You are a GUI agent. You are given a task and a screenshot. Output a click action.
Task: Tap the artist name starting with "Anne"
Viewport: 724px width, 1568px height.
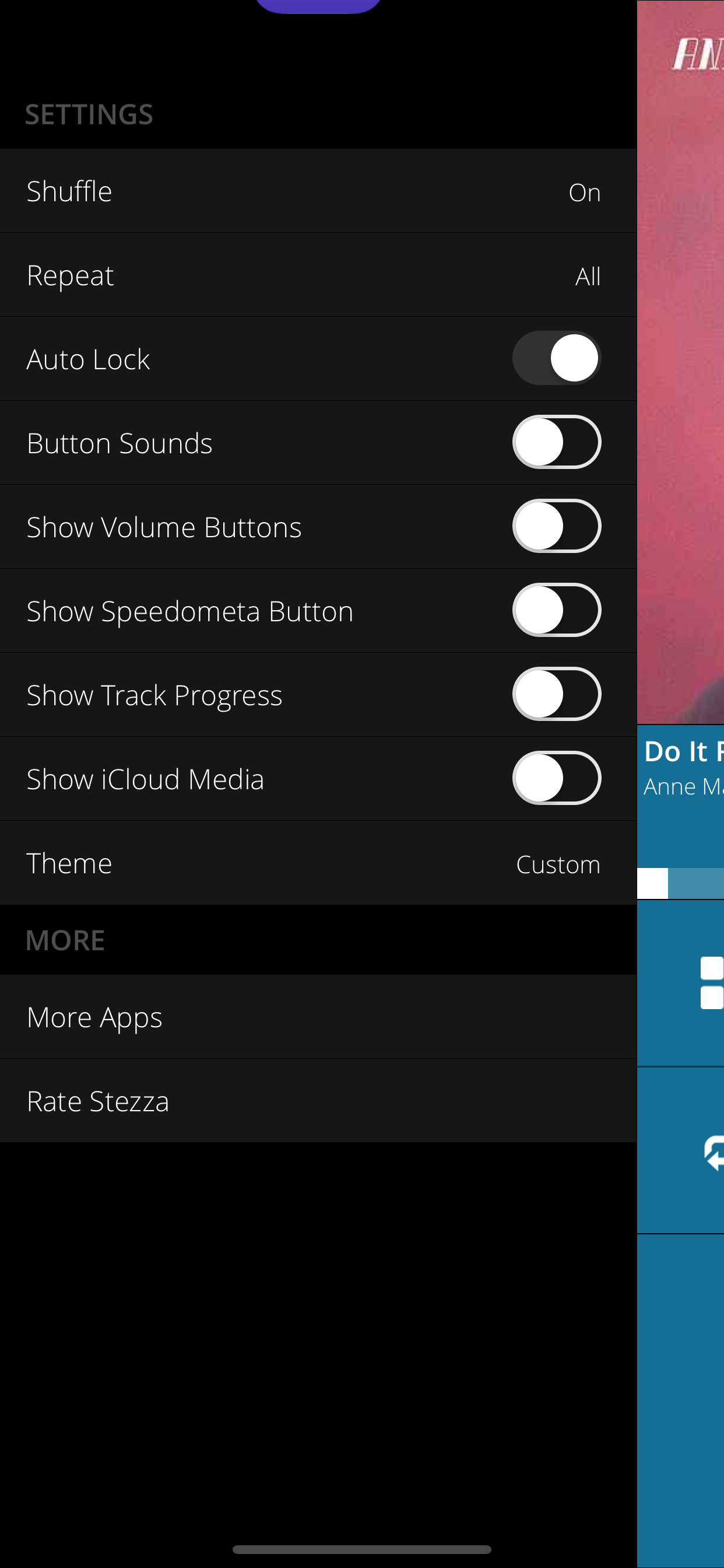683,787
